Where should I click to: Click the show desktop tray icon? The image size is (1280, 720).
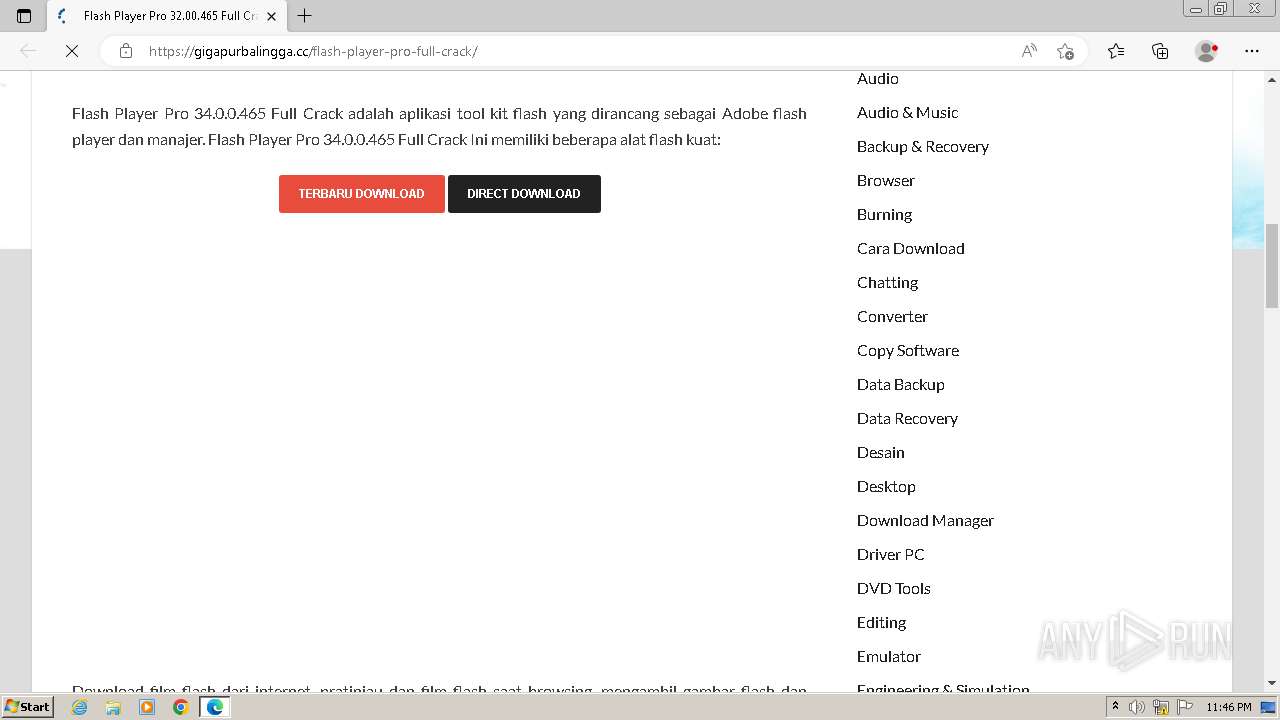click(1268, 707)
